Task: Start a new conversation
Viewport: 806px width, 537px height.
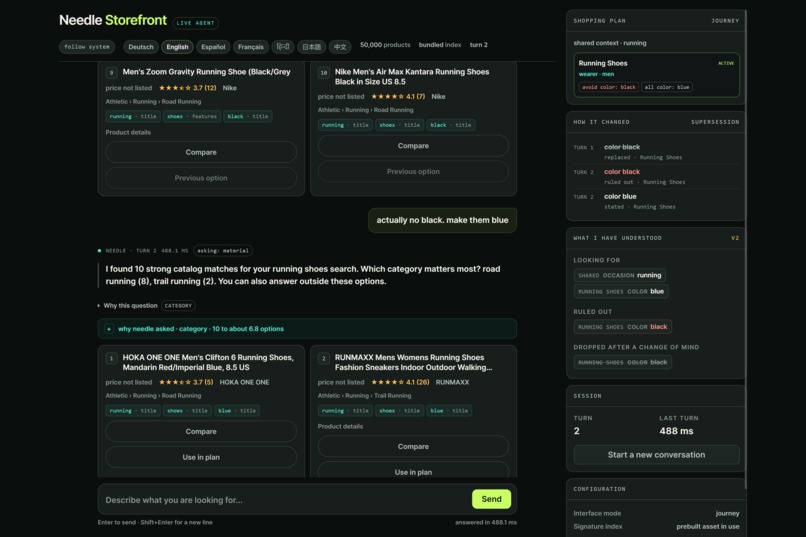Action: tap(656, 455)
